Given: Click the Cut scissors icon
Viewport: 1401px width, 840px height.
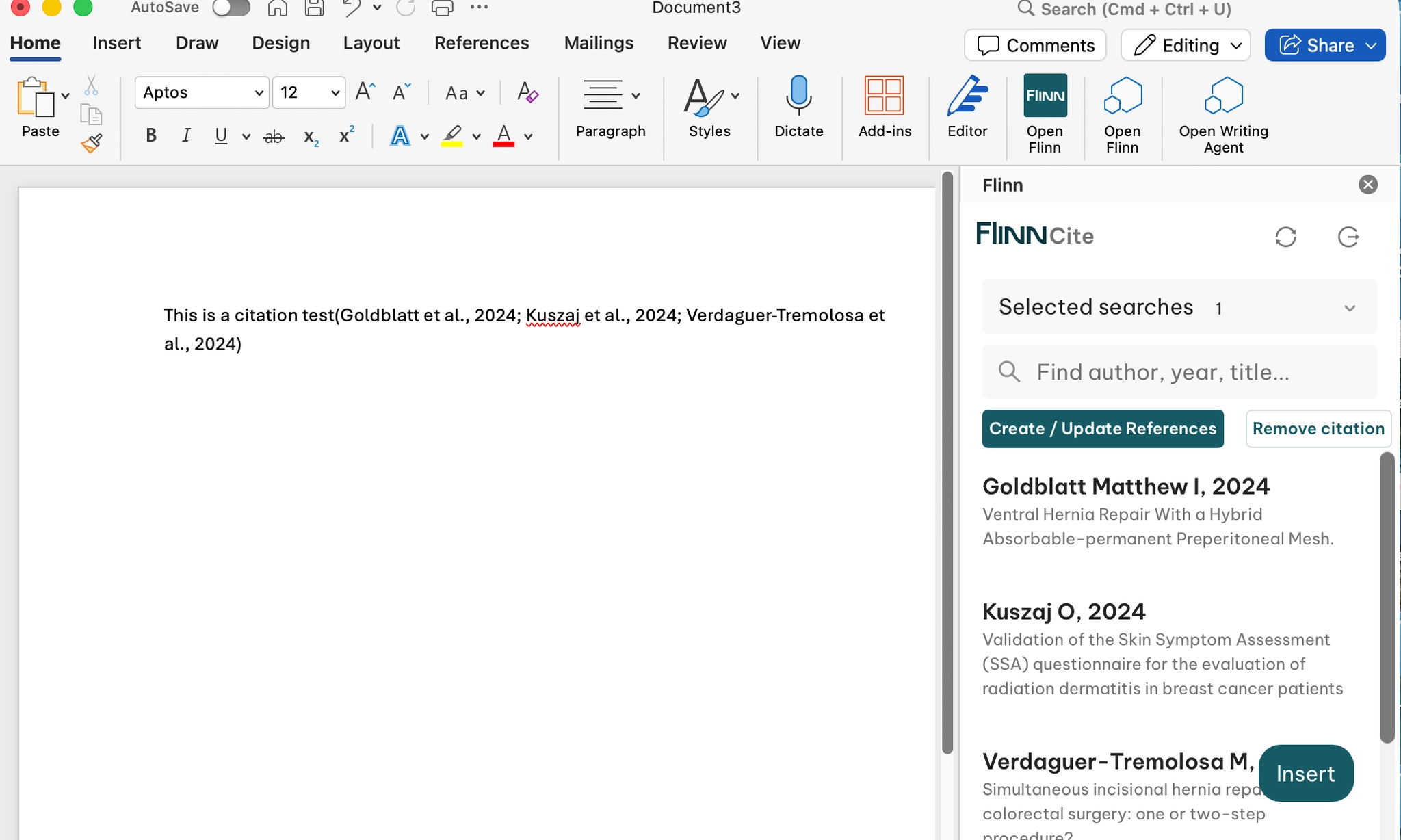Looking at the screenshot, I should tap(91, 86).
